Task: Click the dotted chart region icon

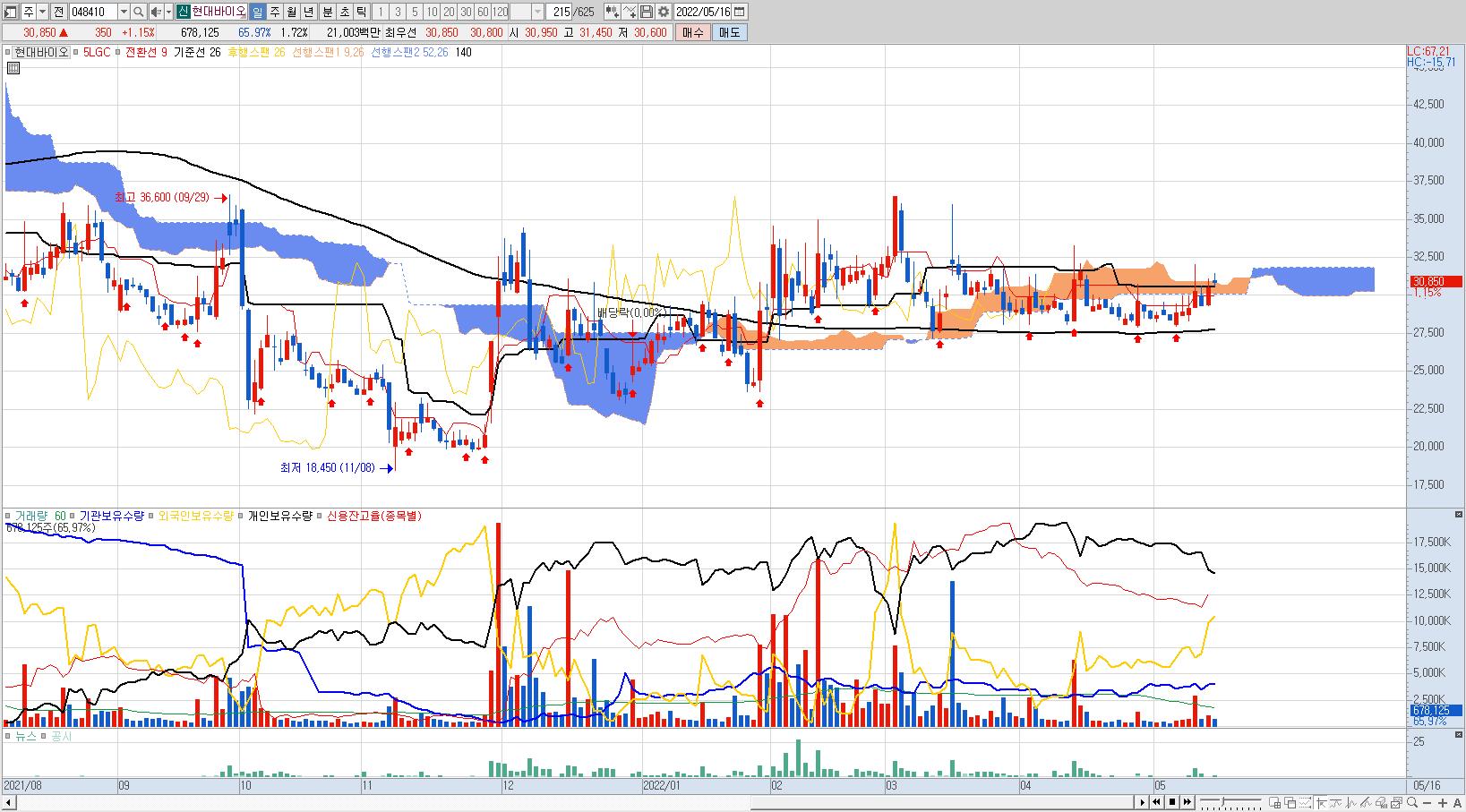Action: pos(1305,802)
